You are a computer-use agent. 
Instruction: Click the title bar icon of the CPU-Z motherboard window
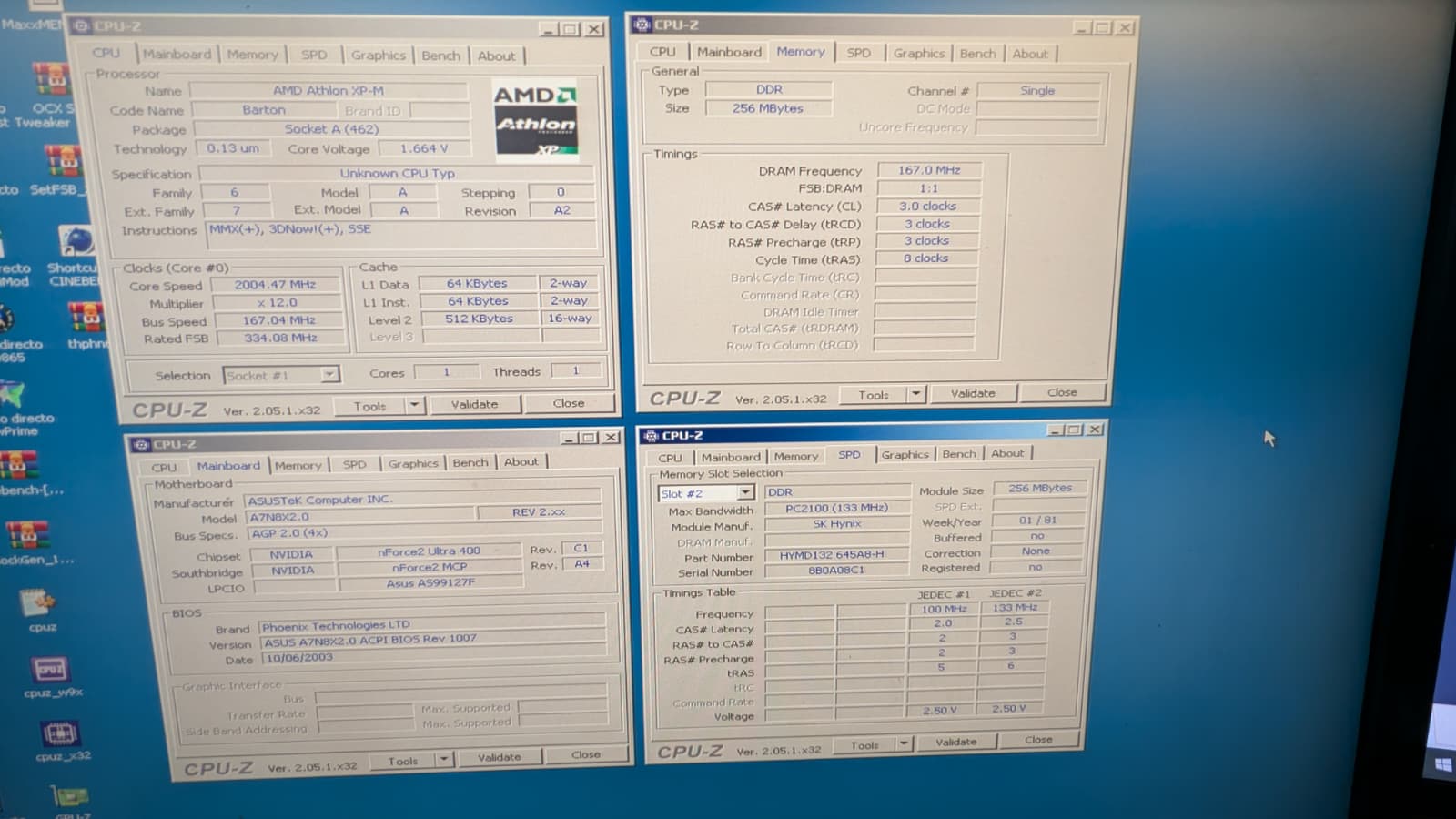point(141,444)
